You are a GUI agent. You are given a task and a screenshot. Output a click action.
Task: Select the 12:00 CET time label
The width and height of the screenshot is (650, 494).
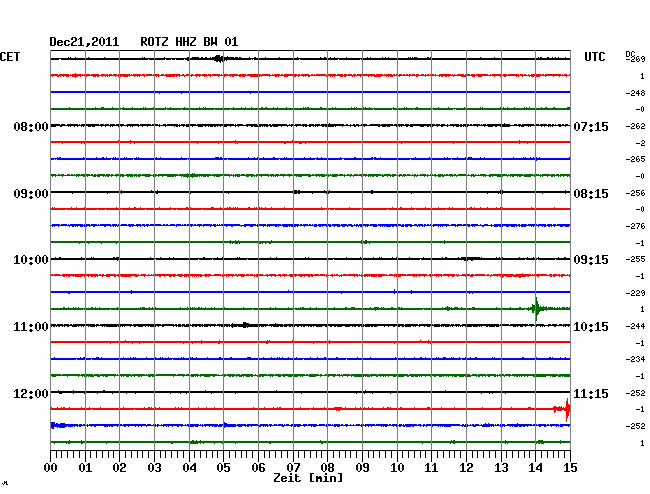click(x=31, y=393)
